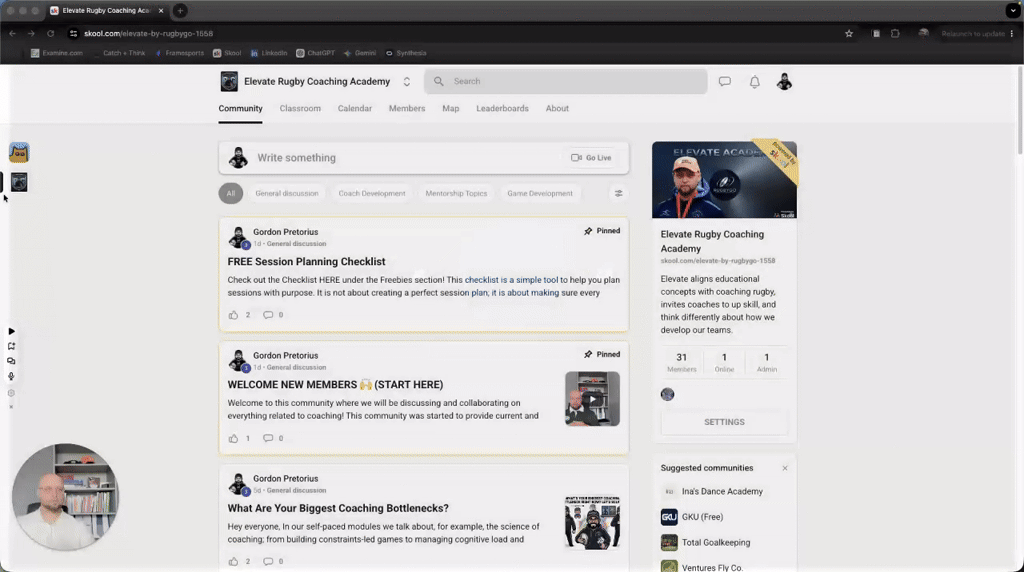The image size is (1024, 572).
Task: Click the Go Live button
Action: tap(591, 158)
